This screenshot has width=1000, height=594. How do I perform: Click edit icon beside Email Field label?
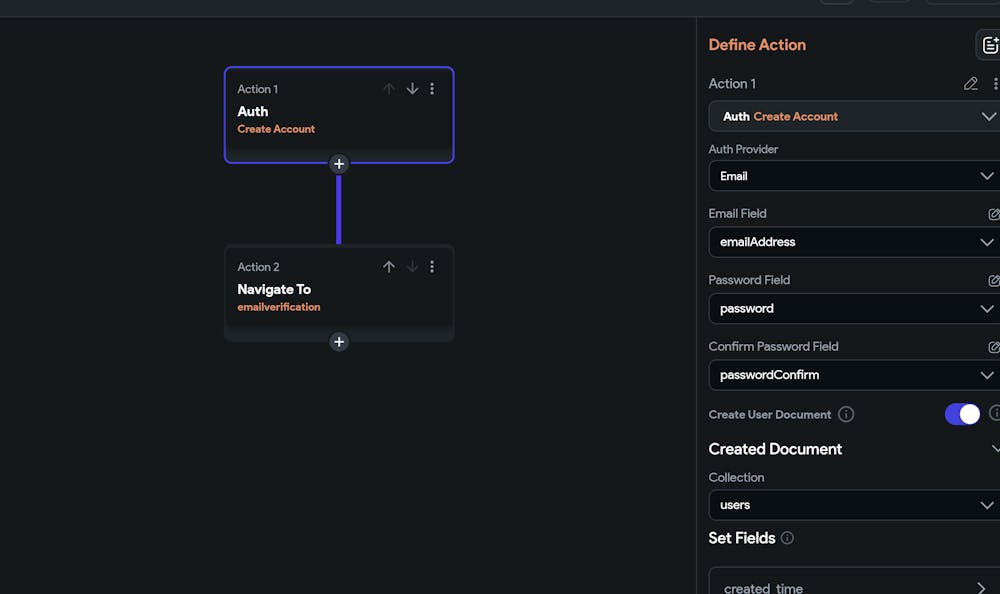(994, 214)
